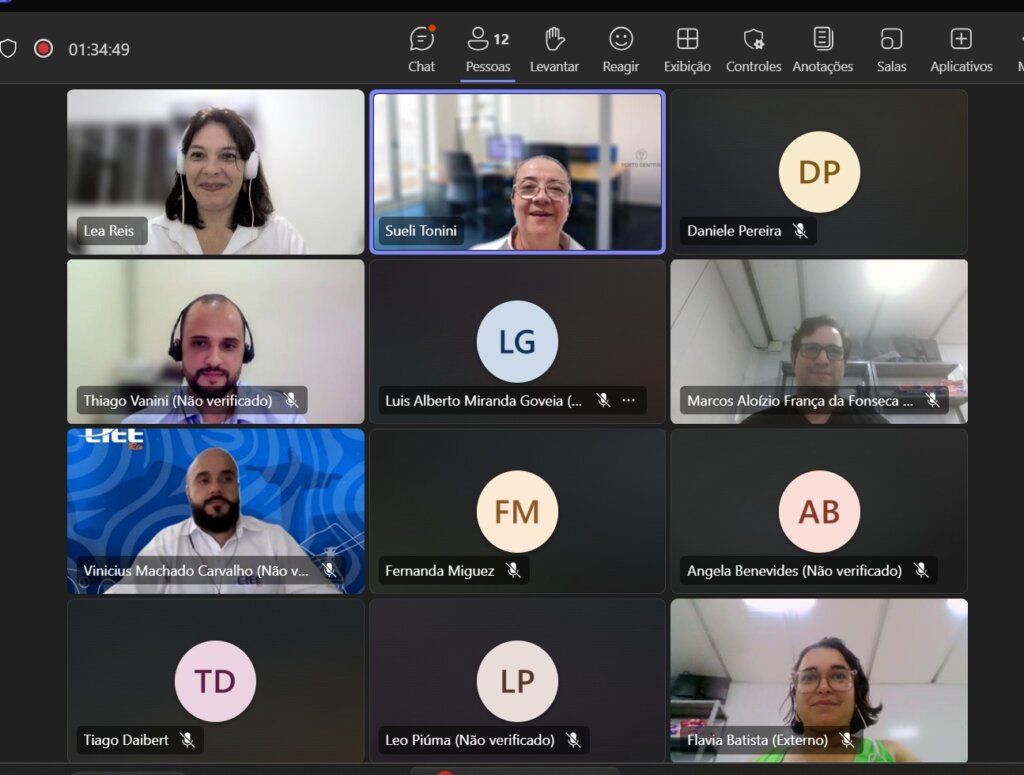Raise hand with Levantar button
This screenshot has width=1024, height=775.
click(x=554, y=49)
